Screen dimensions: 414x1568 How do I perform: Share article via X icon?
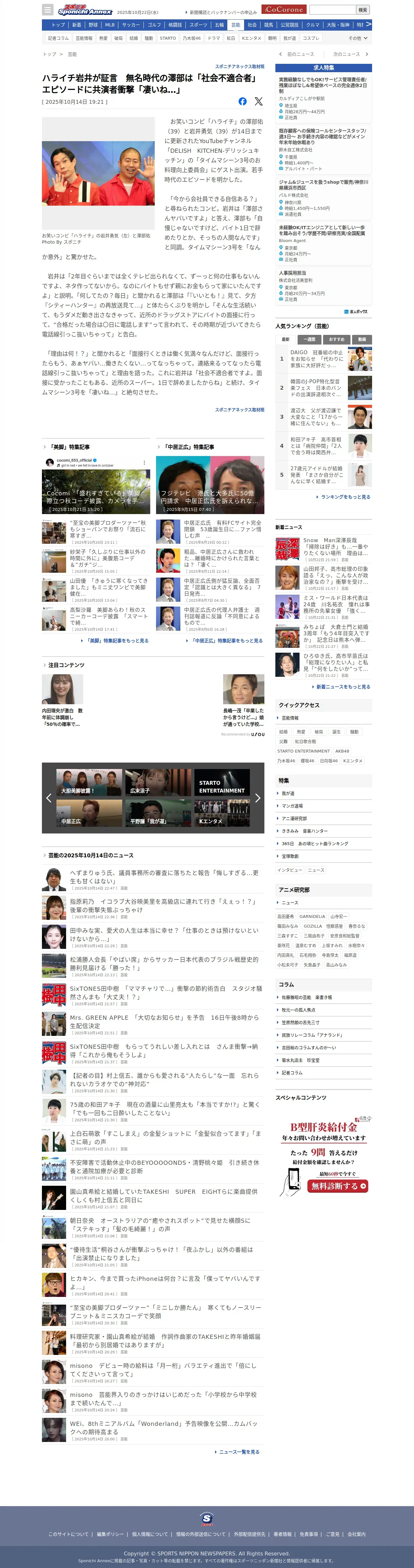click(259, 102)
